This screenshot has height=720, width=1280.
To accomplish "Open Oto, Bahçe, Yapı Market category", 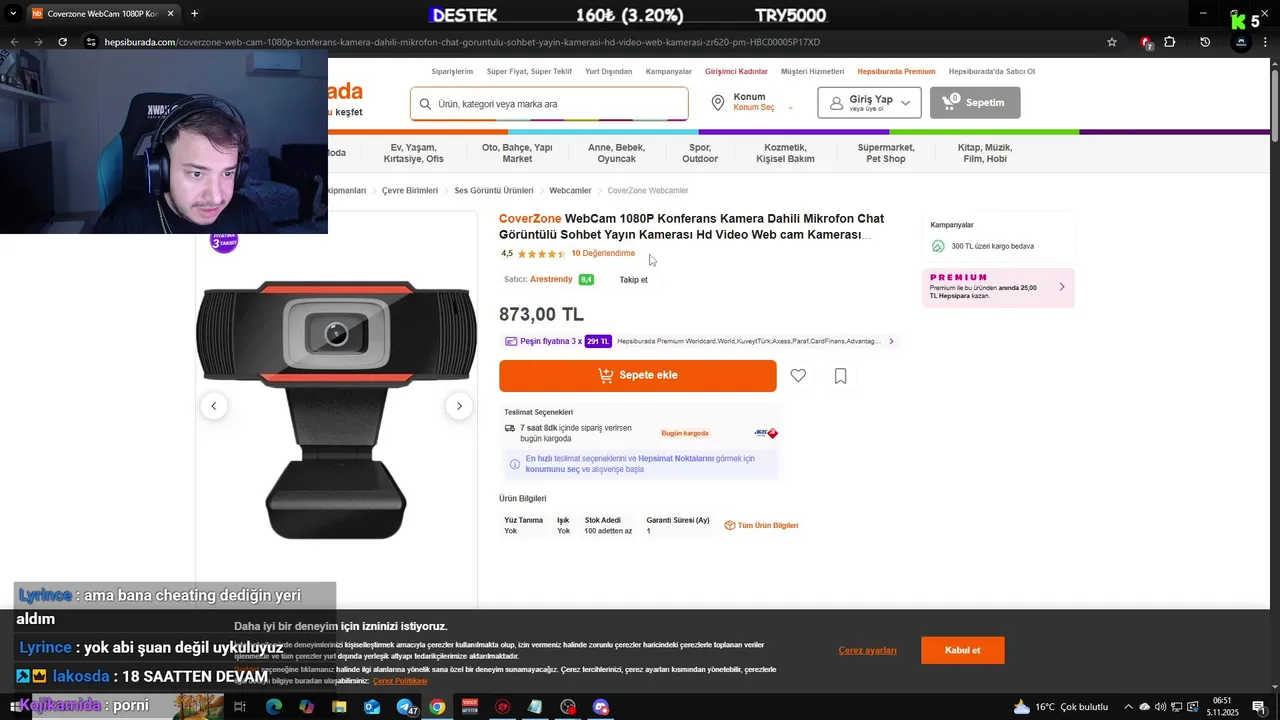I will coord(517,153).
